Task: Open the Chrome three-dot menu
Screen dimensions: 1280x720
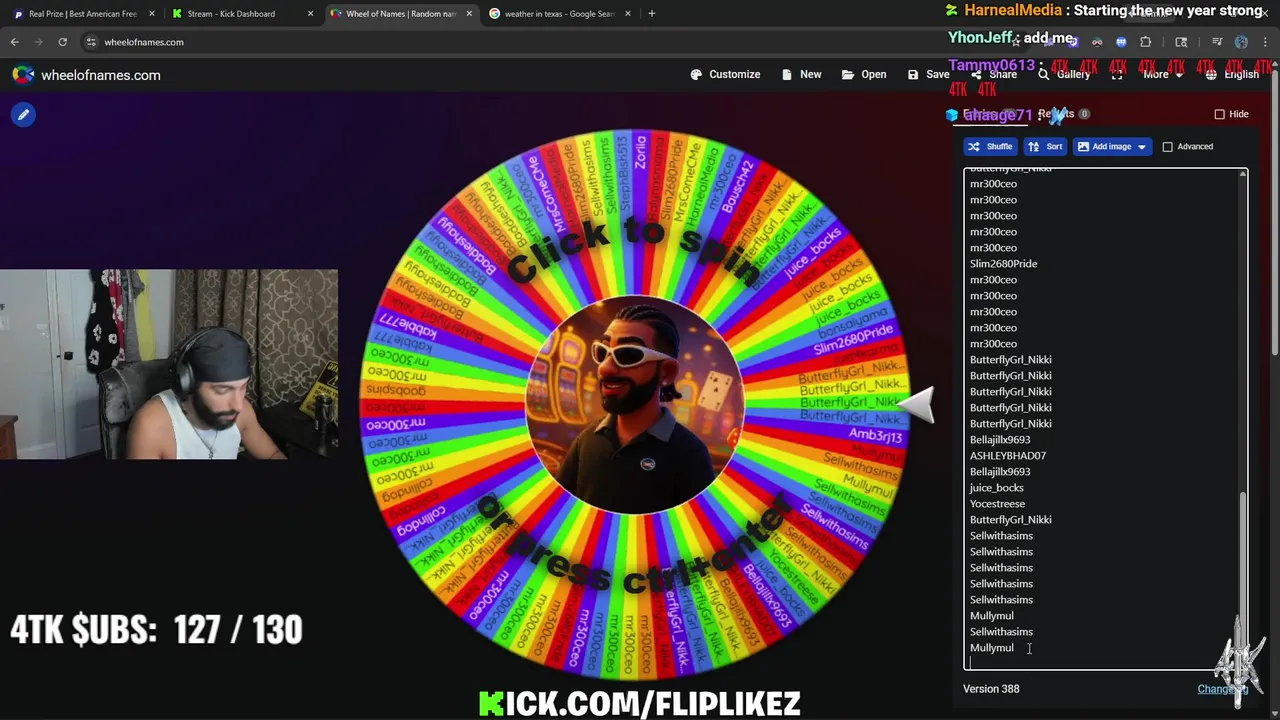Action: [x=1266, y=42]
